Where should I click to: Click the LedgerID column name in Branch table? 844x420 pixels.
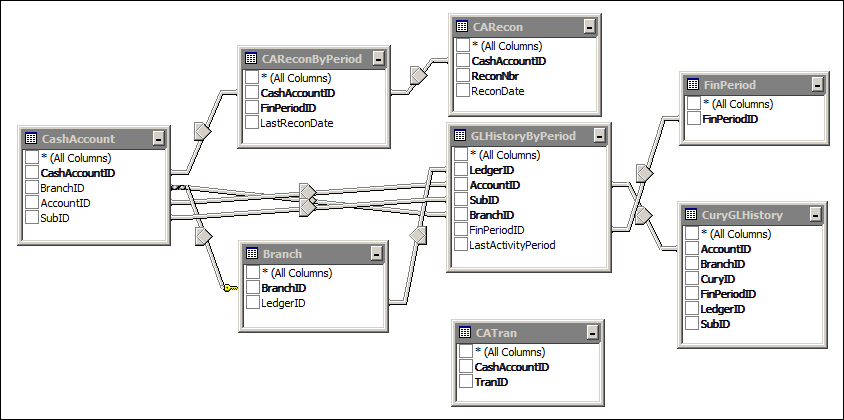283,303
